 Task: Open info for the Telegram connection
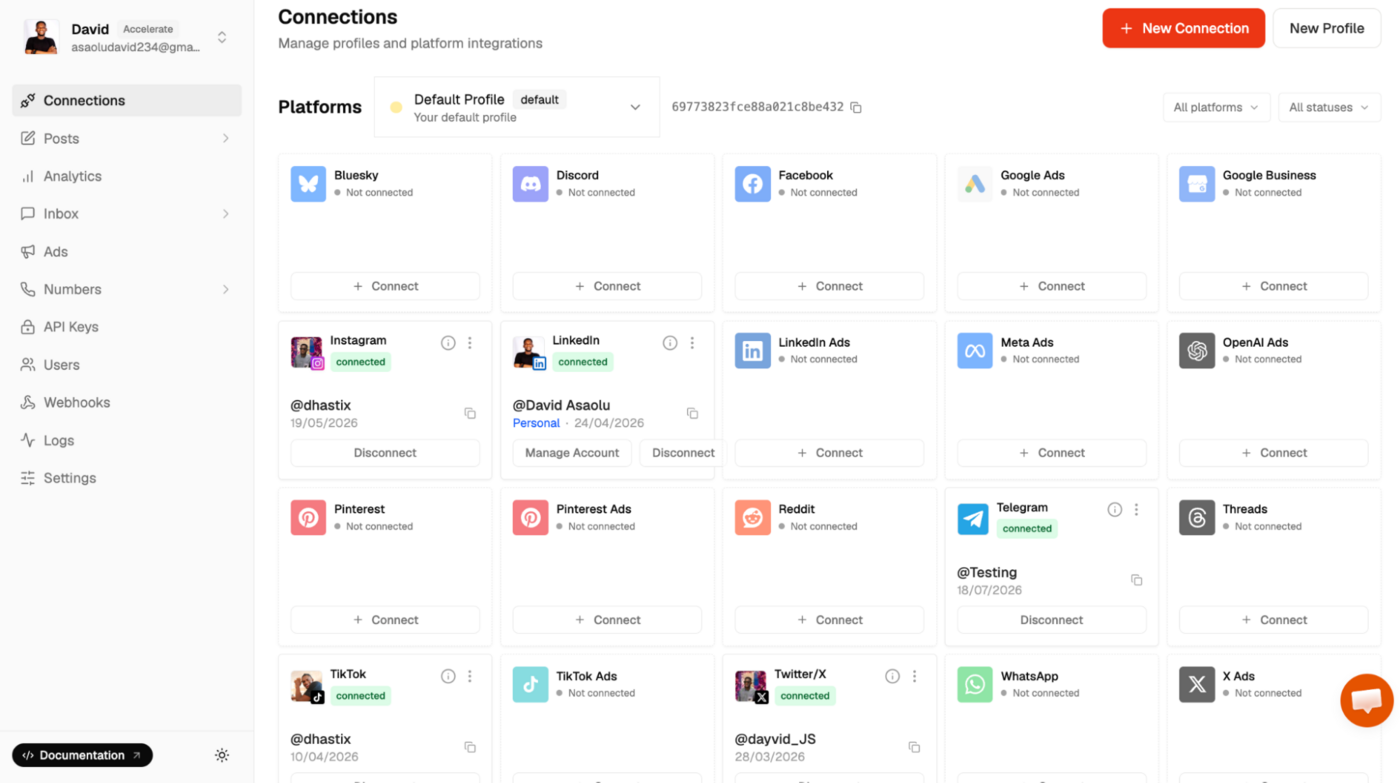tap(1114, 510)
